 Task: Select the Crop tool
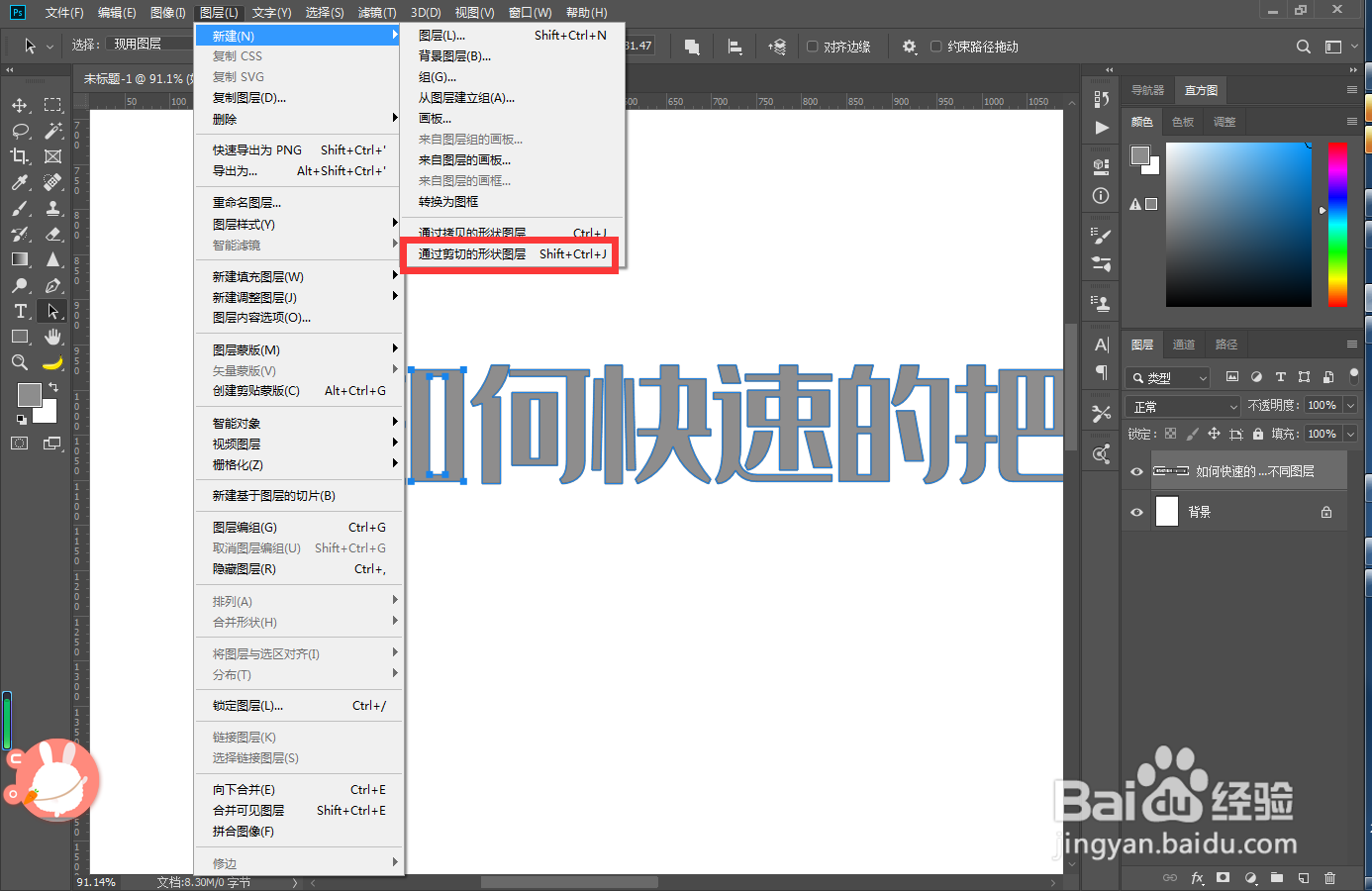(20, 156)
